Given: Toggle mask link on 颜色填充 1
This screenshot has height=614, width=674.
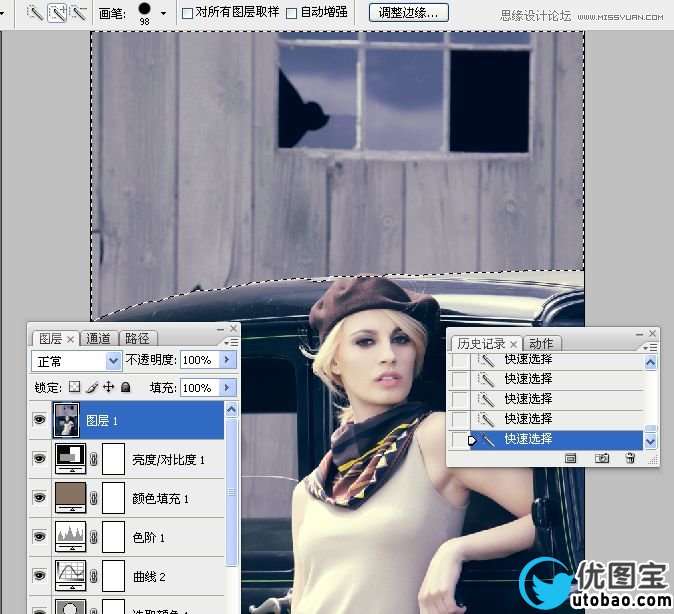Looking at the screenshot, I should [x=94, y=498].
